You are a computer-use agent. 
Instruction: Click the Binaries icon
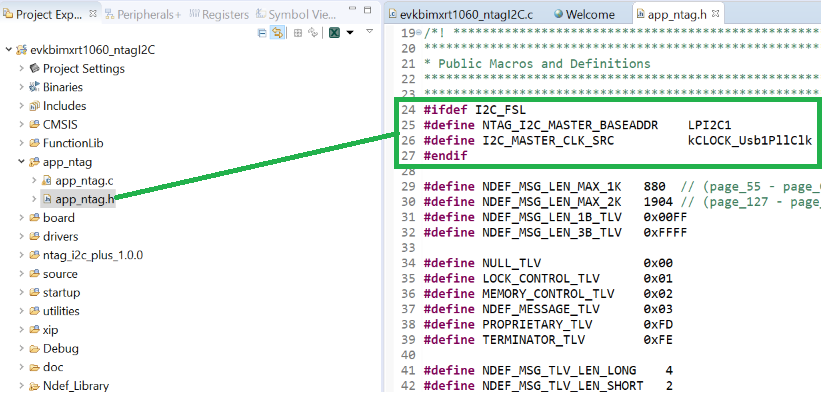[34, 87]
